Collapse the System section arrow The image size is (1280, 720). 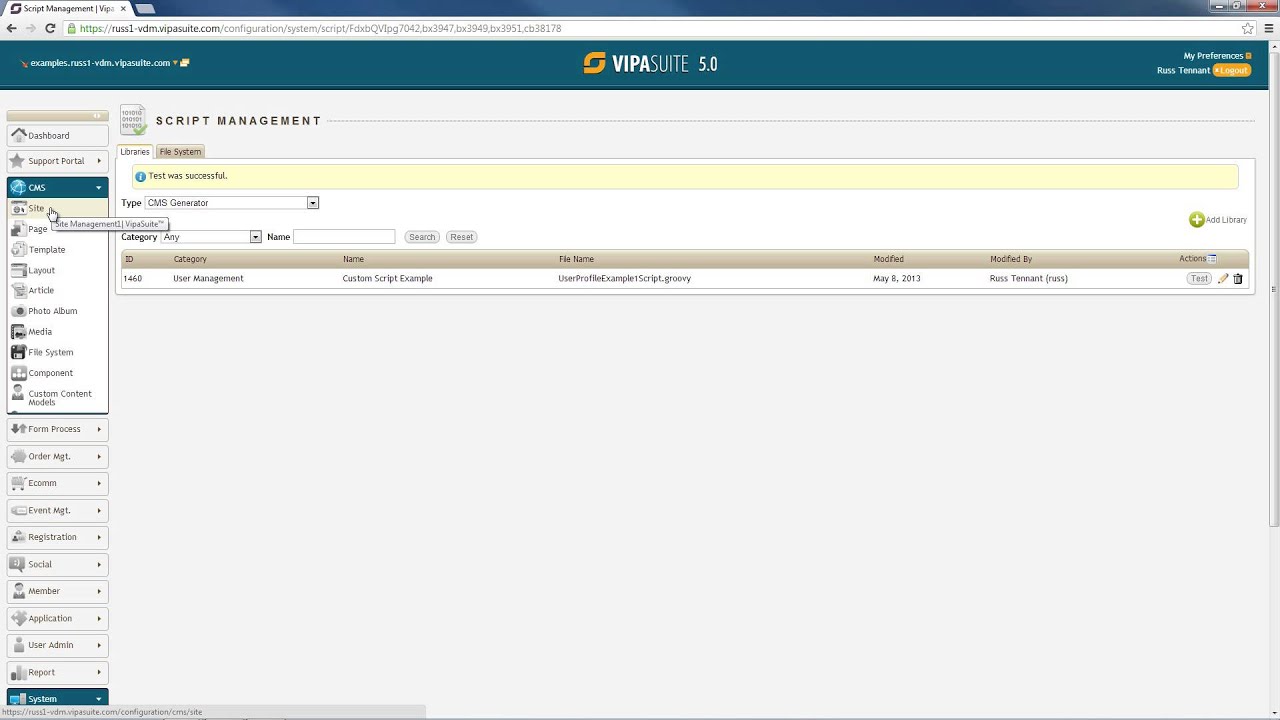98,699
